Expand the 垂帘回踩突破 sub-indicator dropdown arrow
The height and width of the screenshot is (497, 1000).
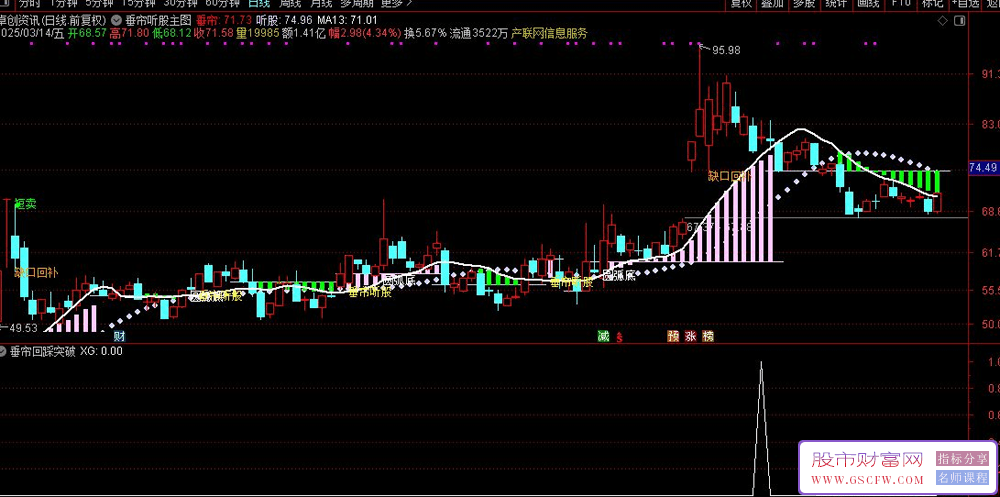(x=4, y=351)
